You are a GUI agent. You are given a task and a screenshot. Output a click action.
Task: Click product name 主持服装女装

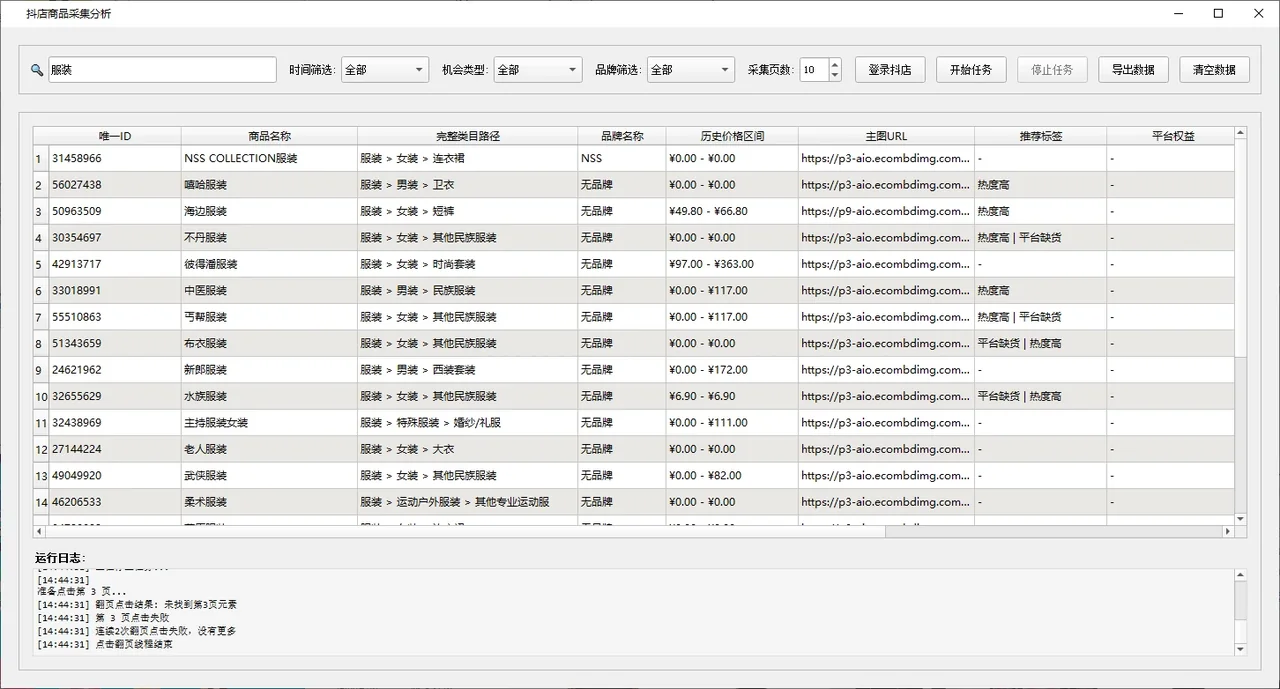[269, 423]
